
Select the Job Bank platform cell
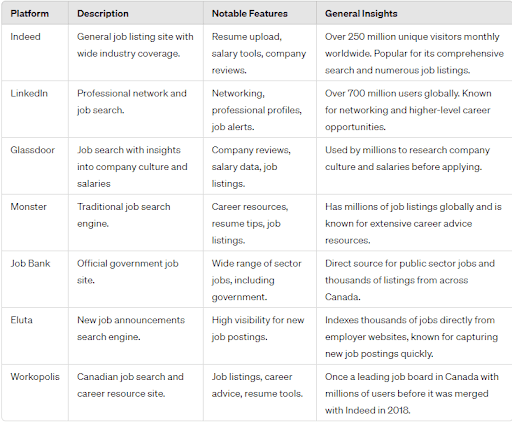pyautogui.click(x=30, y=263)
